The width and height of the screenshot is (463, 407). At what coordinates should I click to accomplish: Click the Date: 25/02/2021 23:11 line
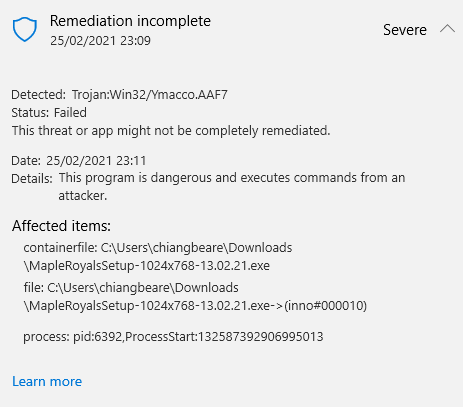[x=79, y=161]
